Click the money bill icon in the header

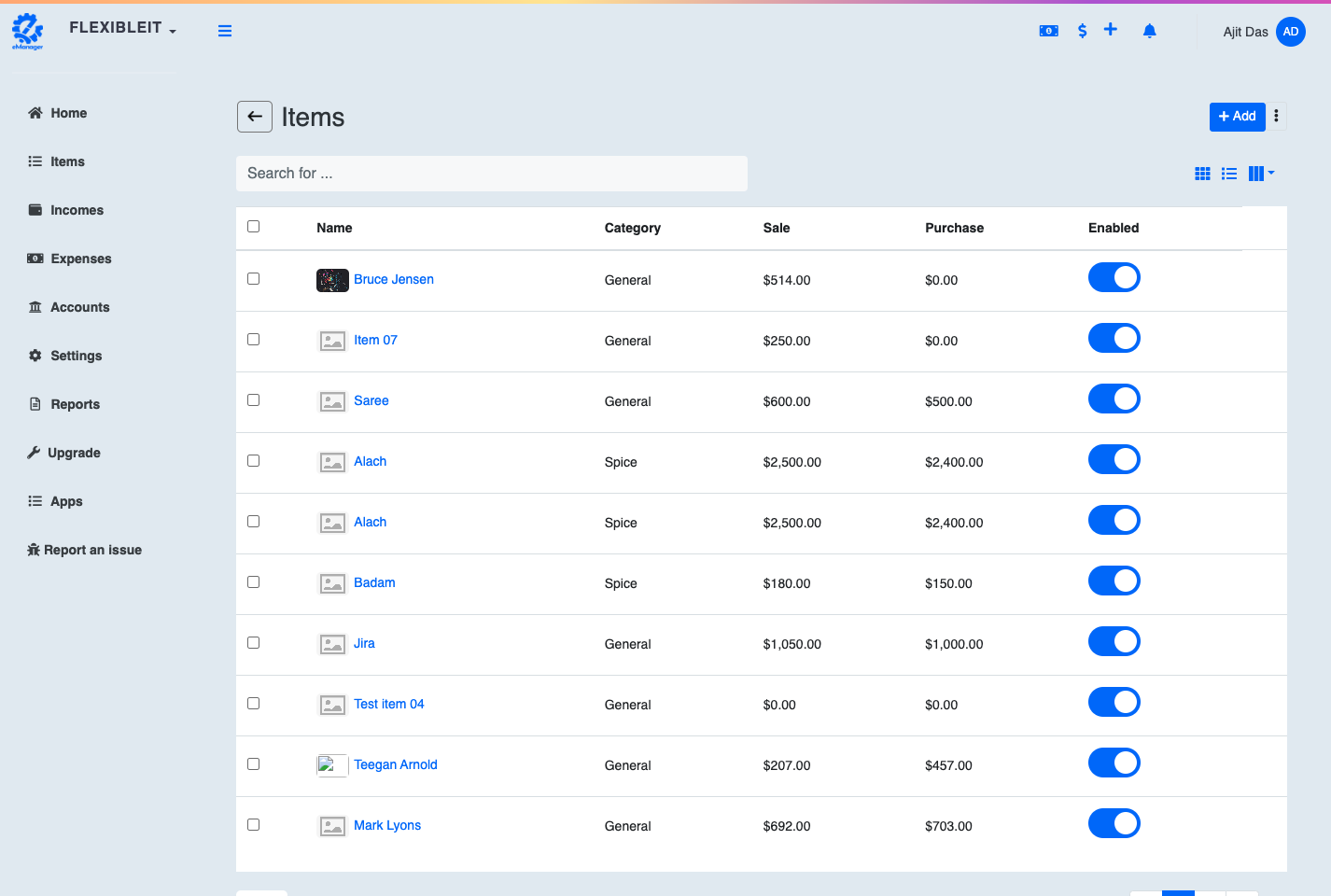point(1048,31)
